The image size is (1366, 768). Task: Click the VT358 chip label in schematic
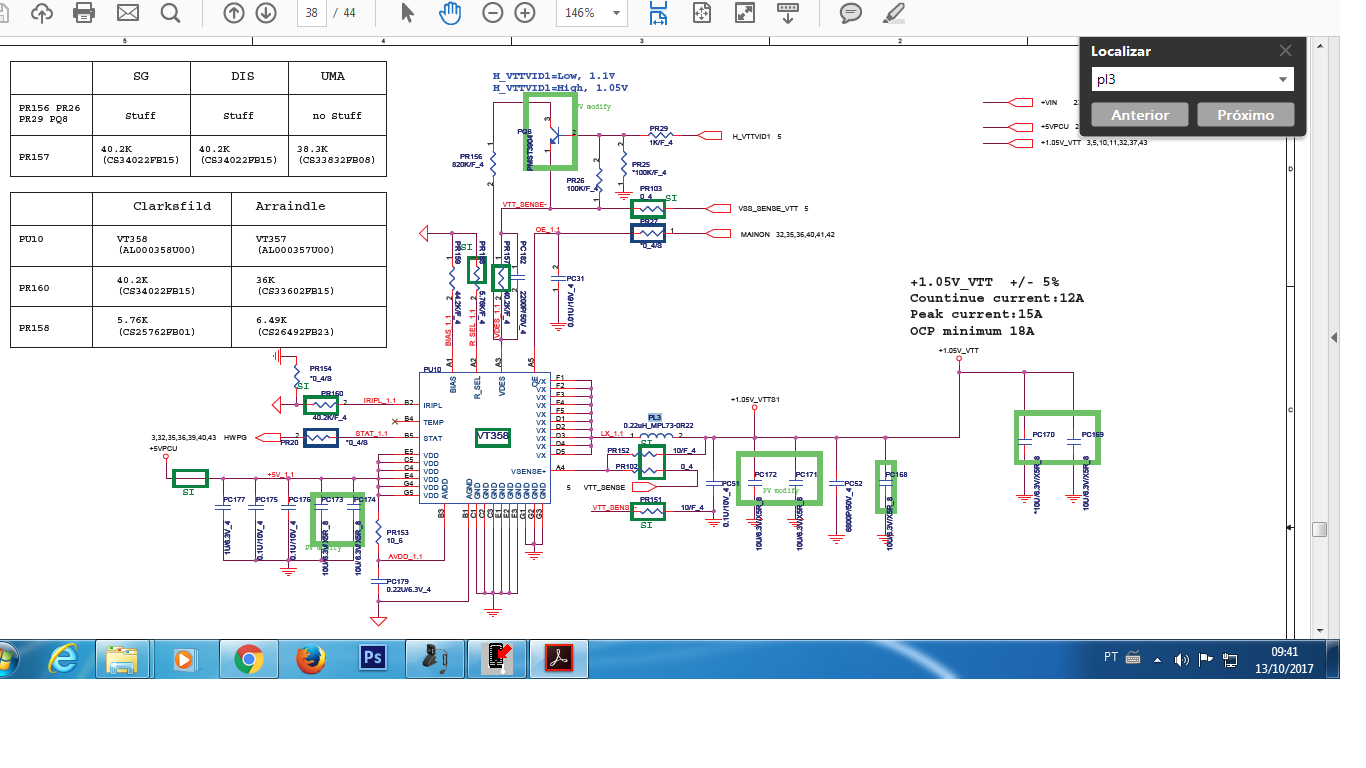pos(492,436)
